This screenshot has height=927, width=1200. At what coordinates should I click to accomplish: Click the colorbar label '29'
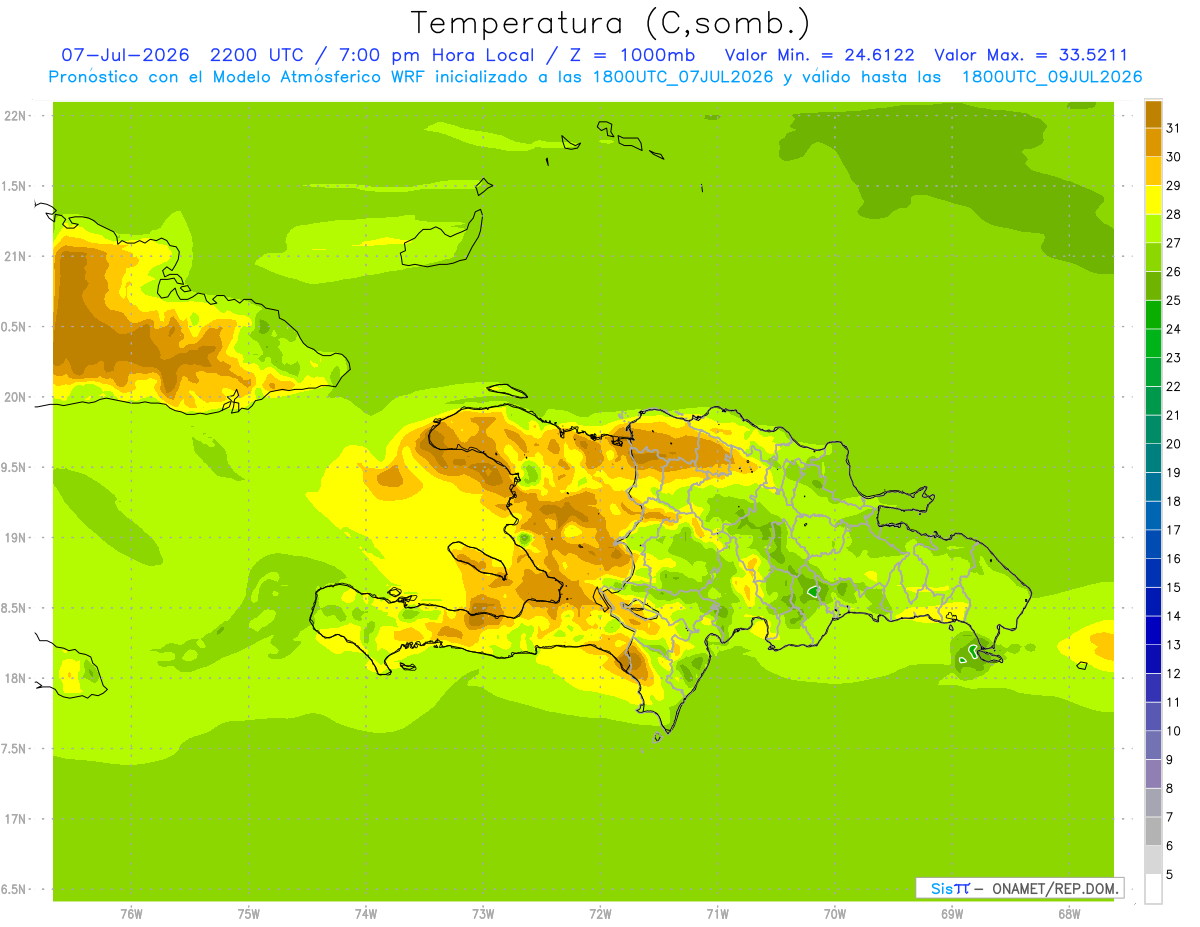(1174, 186)
